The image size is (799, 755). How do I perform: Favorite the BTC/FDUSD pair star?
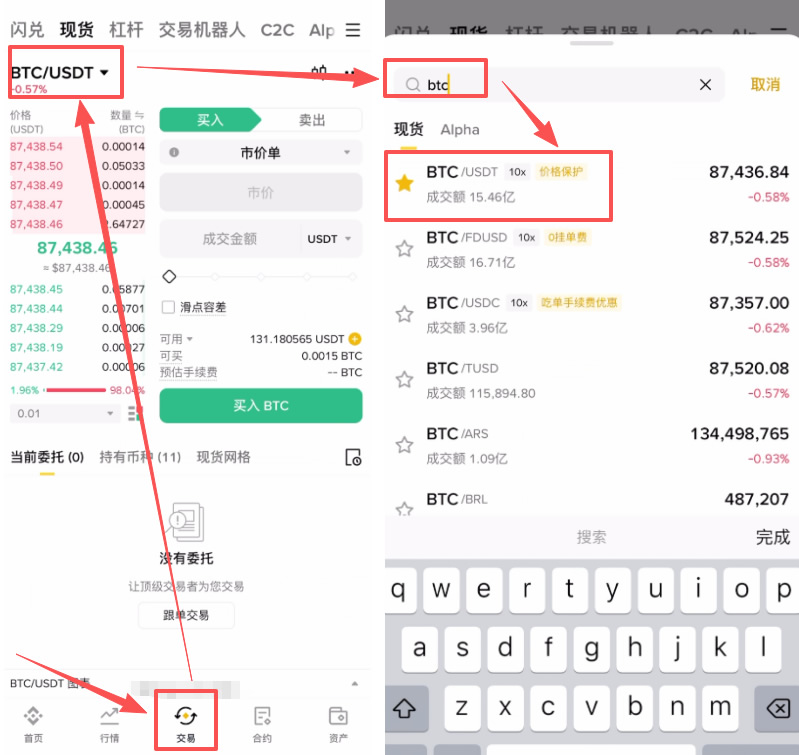click(404, 249)
